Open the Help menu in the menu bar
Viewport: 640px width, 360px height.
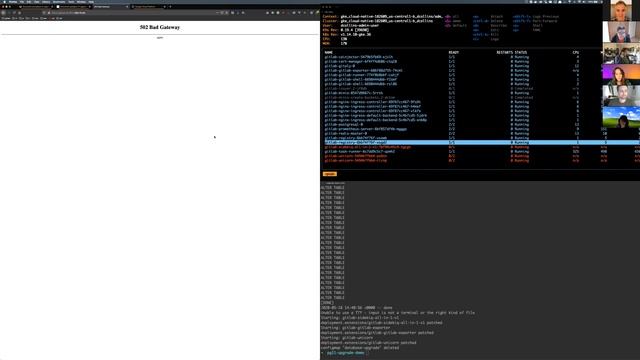click(x=91, y=2)
